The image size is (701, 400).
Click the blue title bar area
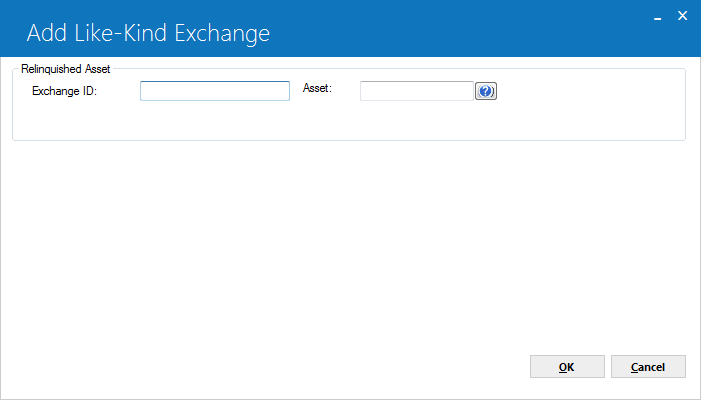[x=447, y=29]
